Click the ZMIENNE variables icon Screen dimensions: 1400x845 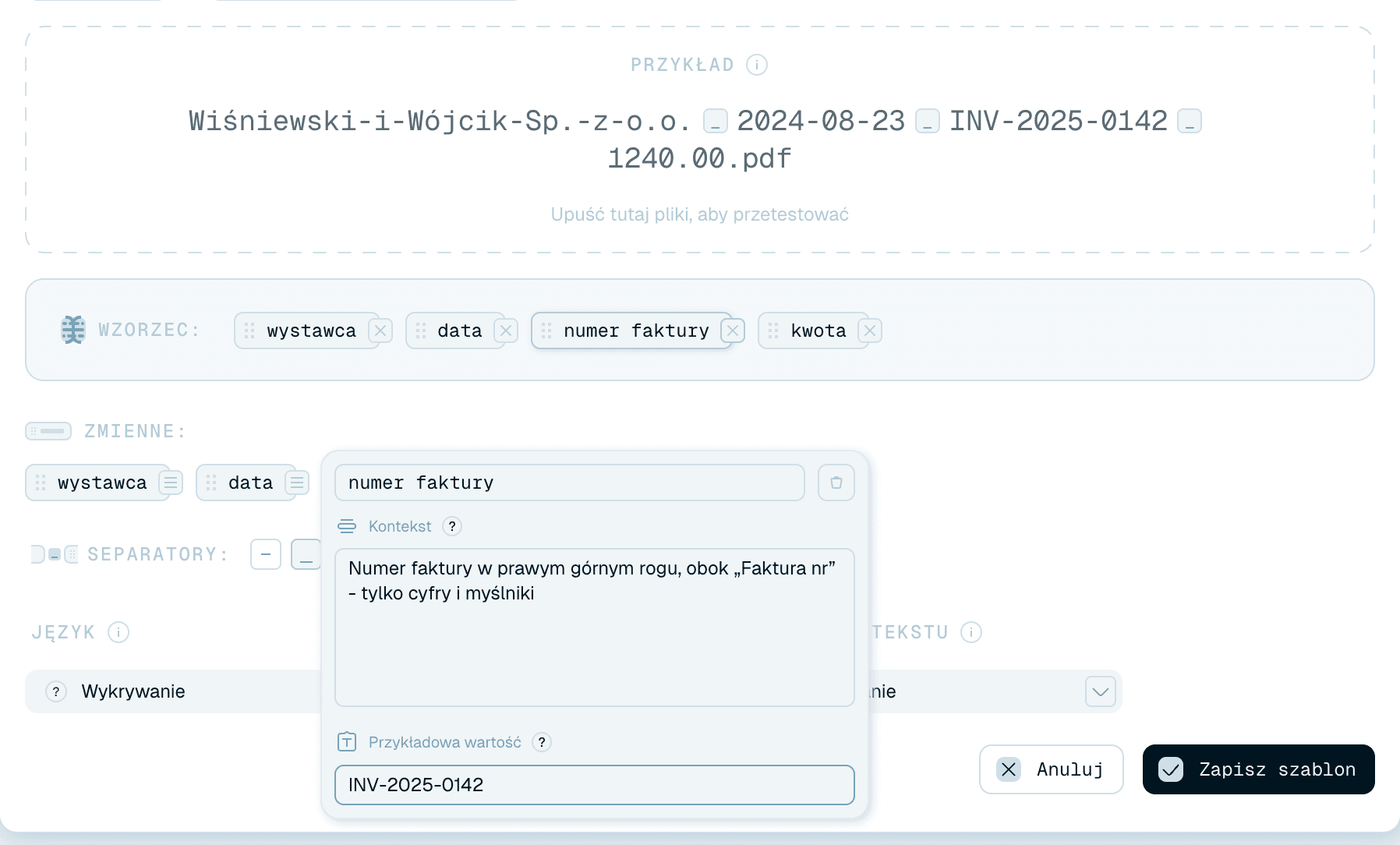[48, 431]
